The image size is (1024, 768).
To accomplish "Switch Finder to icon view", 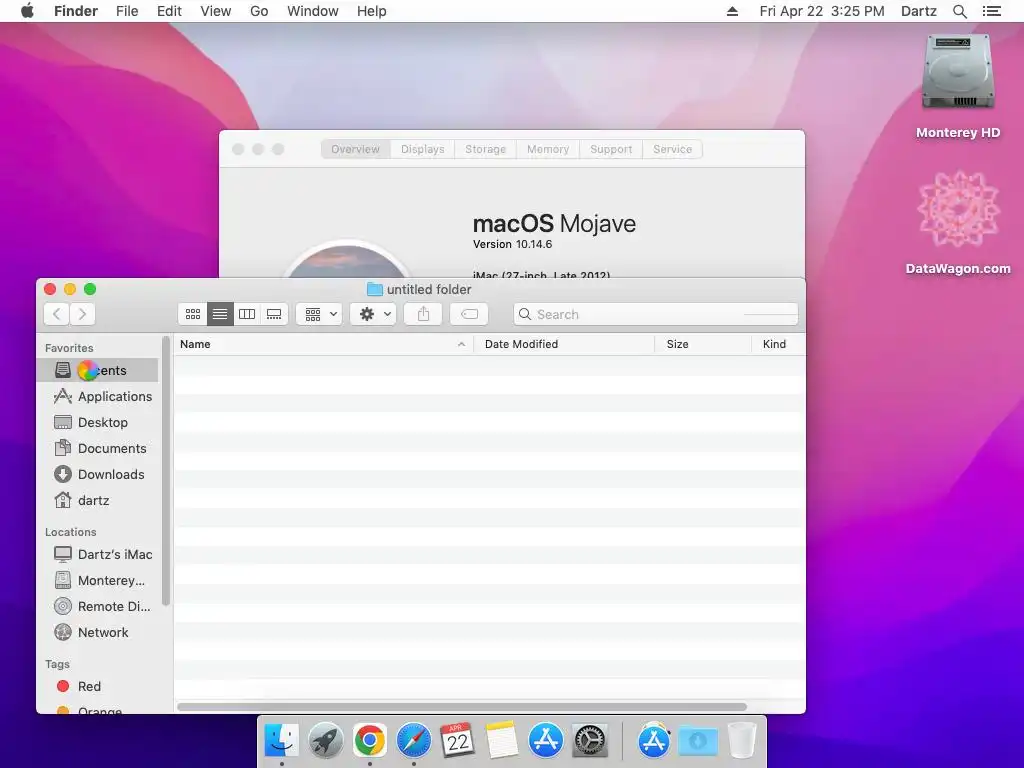I will pos(193,314).
